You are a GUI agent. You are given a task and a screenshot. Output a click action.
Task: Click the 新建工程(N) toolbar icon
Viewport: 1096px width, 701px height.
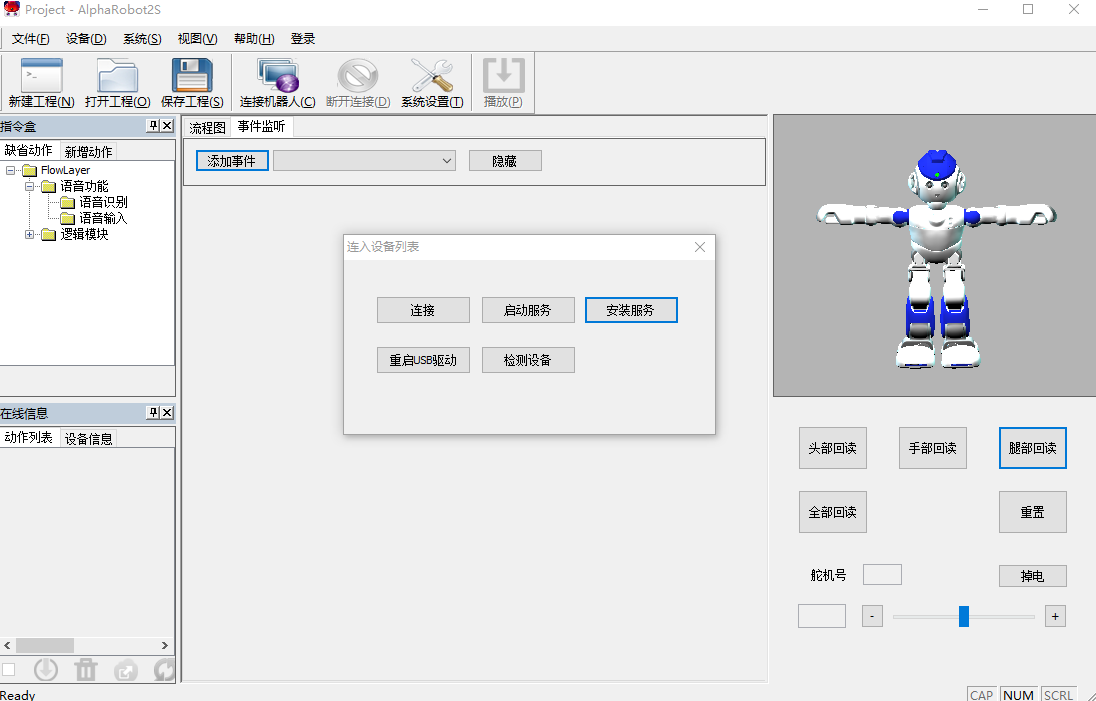point(41,82)
